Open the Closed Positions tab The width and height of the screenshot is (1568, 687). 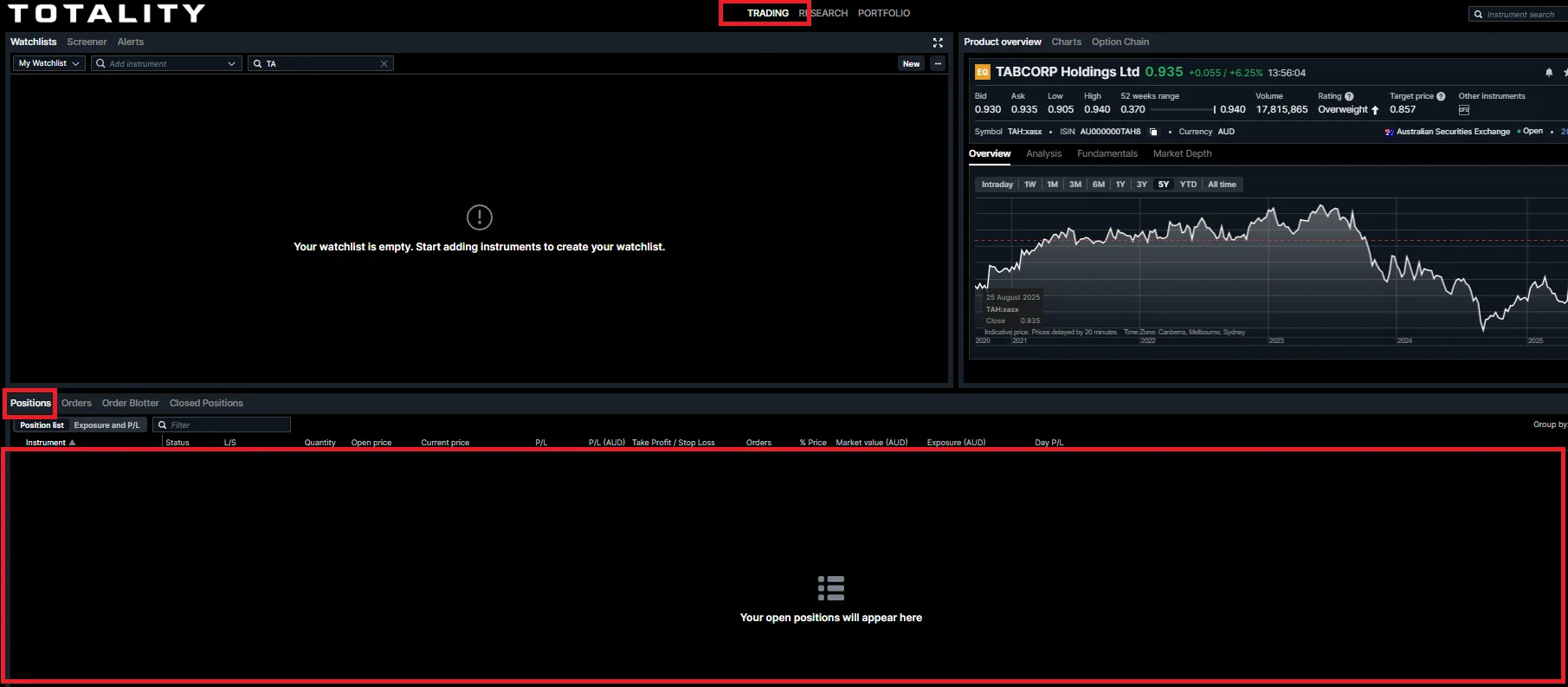[206, 403]
